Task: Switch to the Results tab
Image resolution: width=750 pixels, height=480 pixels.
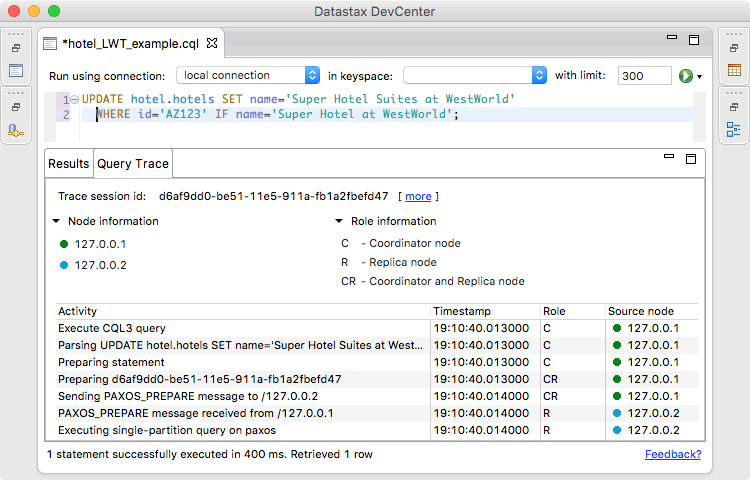Action: (x=69, y=164)
